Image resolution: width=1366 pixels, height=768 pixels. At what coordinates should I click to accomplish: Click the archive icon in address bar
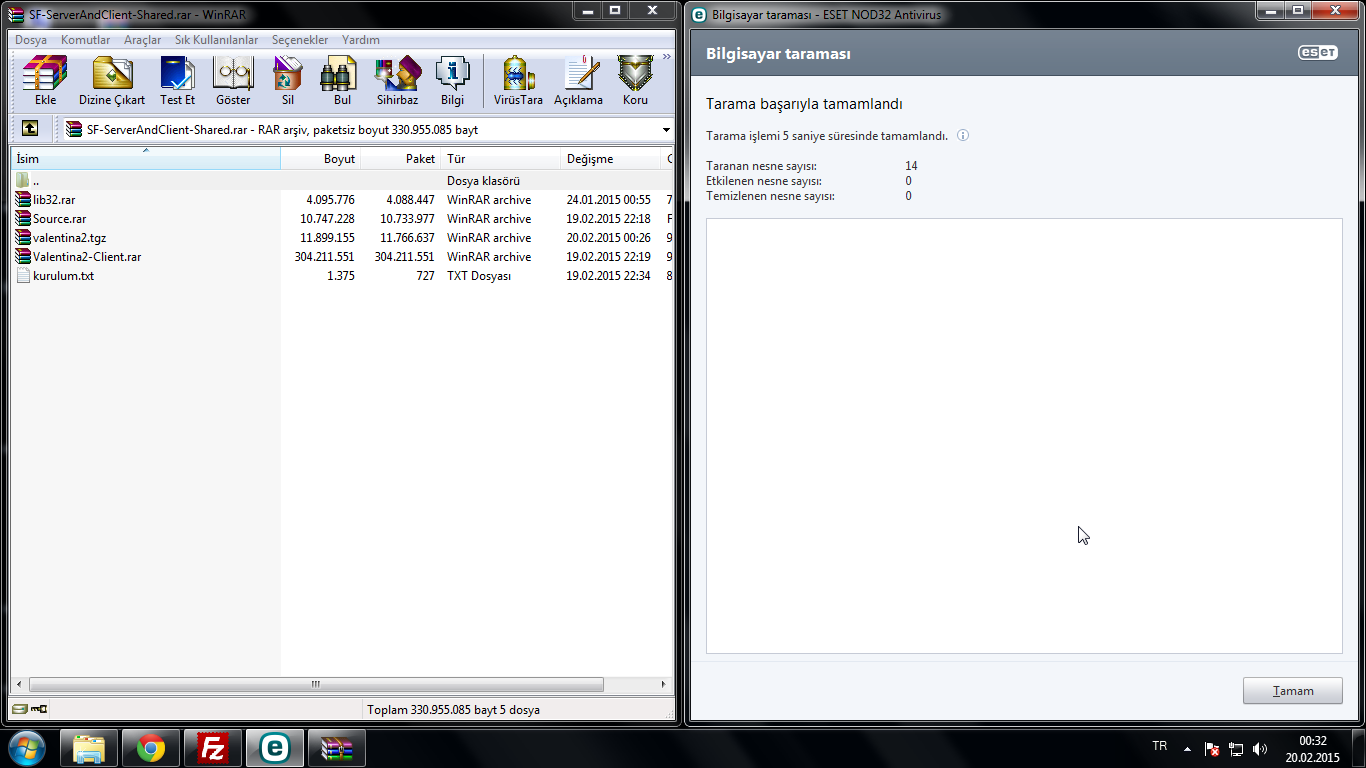(x=74, y=129)
